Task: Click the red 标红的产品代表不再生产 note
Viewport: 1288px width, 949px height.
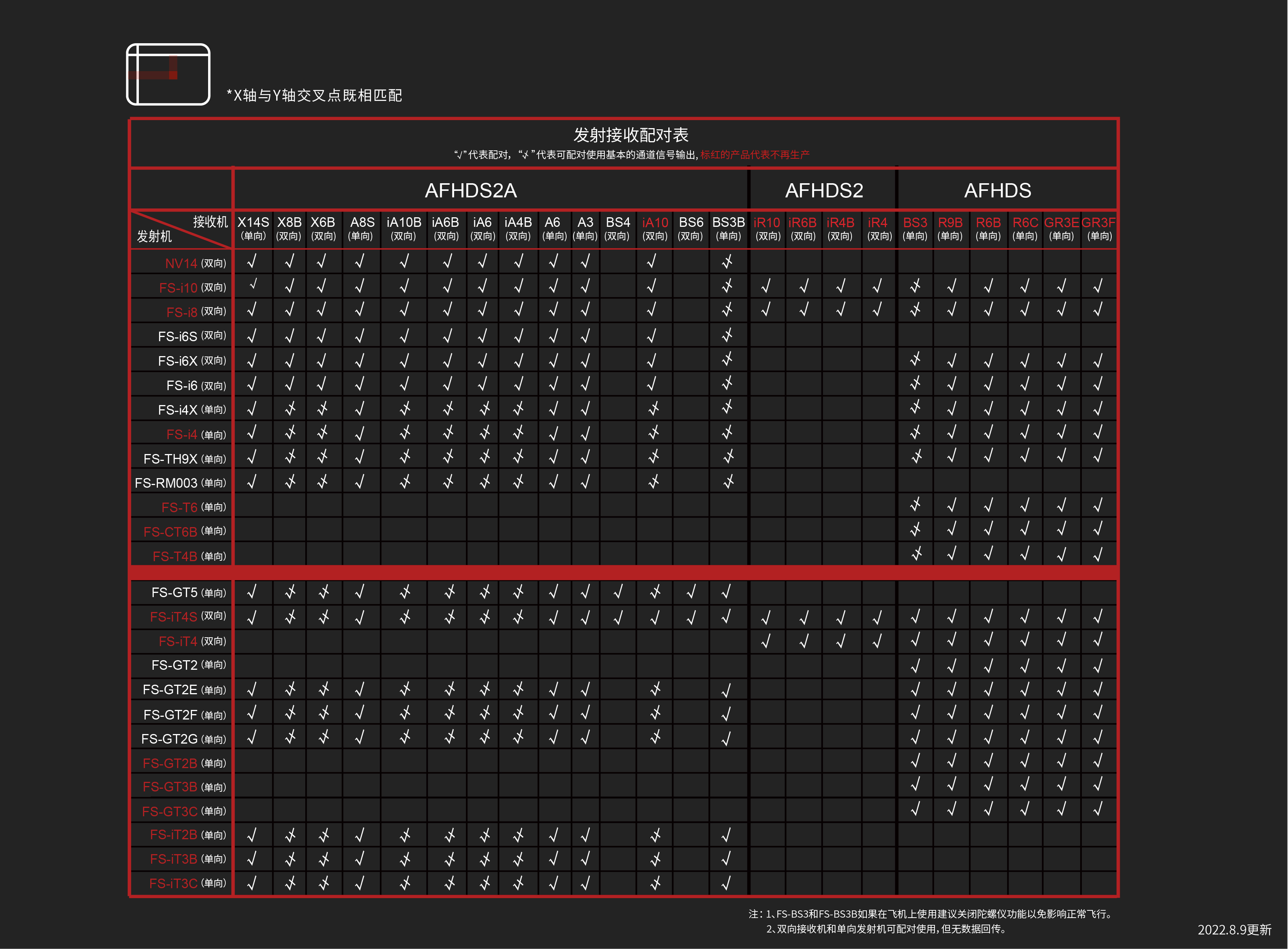Action: click(755, 155)
